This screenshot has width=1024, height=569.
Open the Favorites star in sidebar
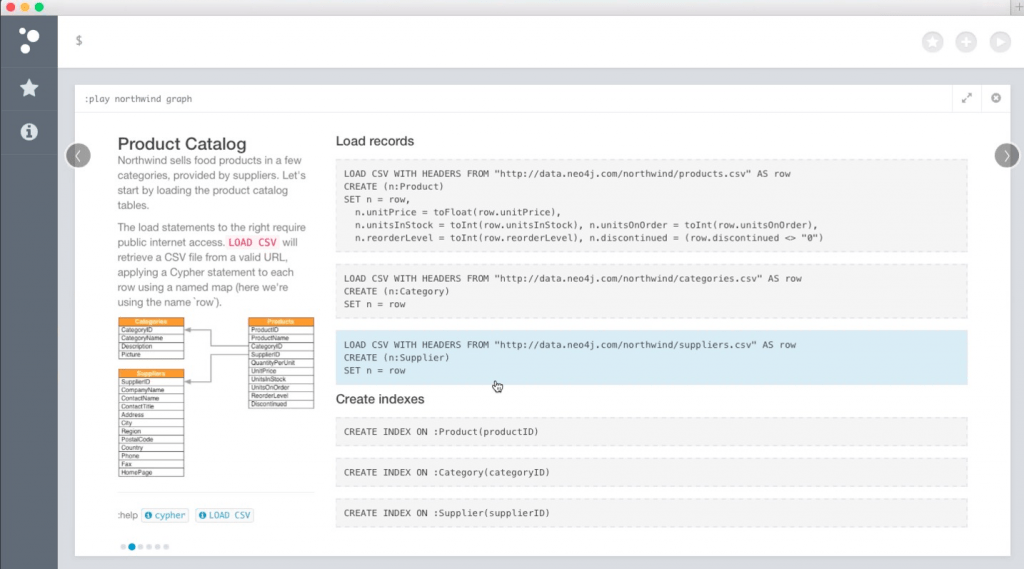pos(29,88)
